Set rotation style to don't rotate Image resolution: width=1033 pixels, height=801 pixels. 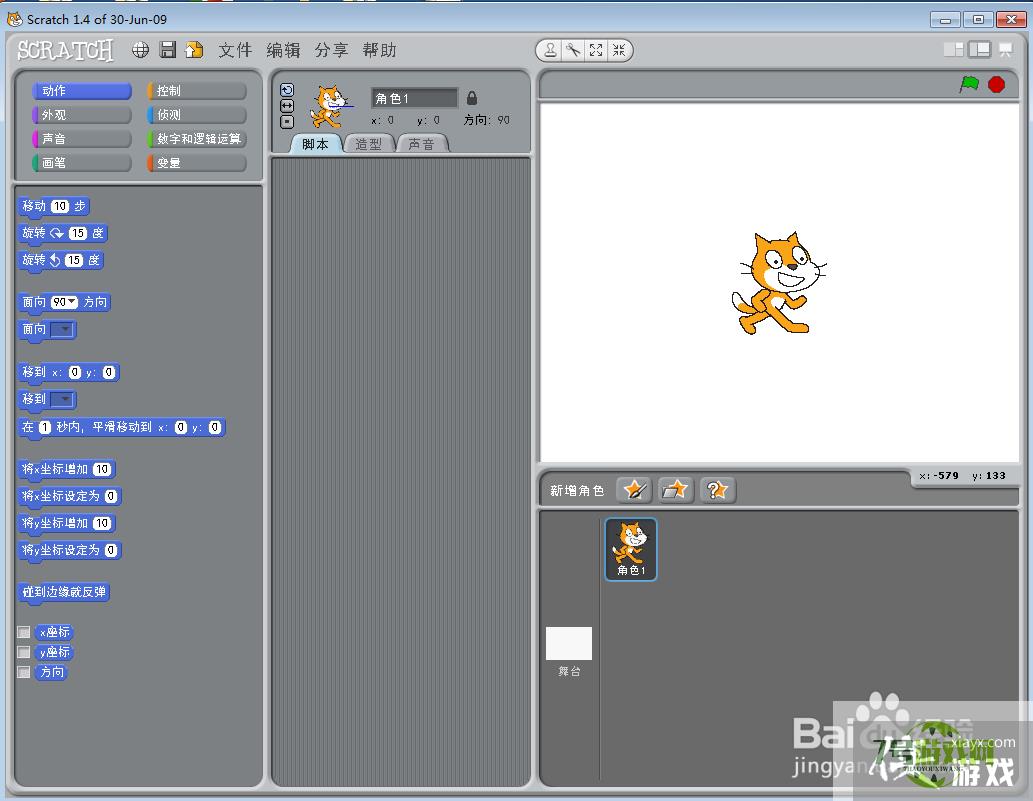coord(287,122)
